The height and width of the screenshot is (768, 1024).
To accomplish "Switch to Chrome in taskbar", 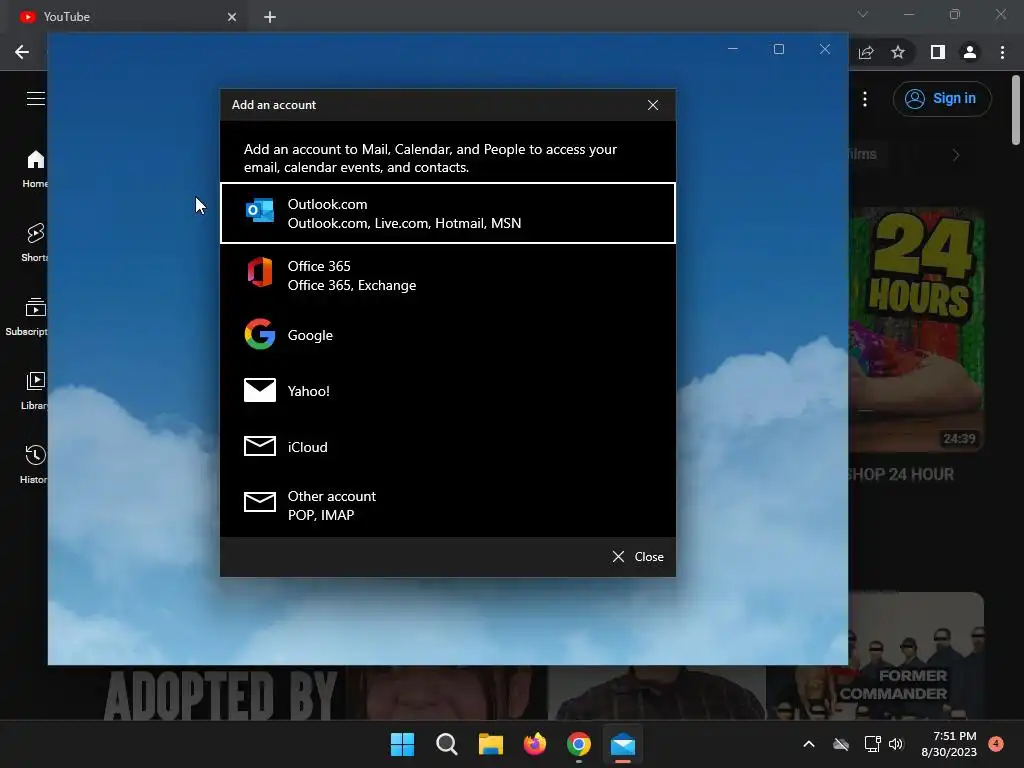I will tap(579, 744).
